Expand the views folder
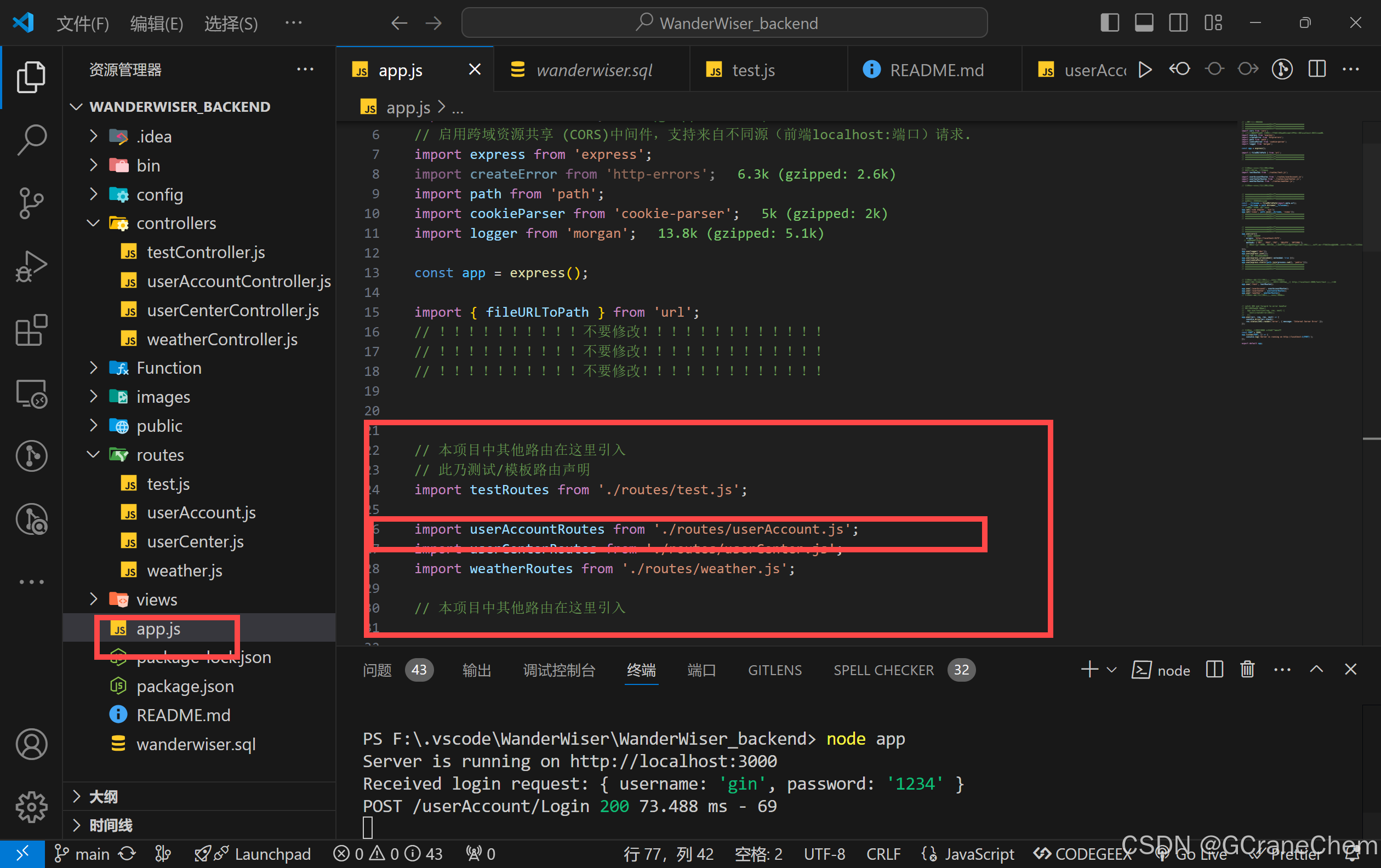 pyautogui.click(x=94, y=599)
